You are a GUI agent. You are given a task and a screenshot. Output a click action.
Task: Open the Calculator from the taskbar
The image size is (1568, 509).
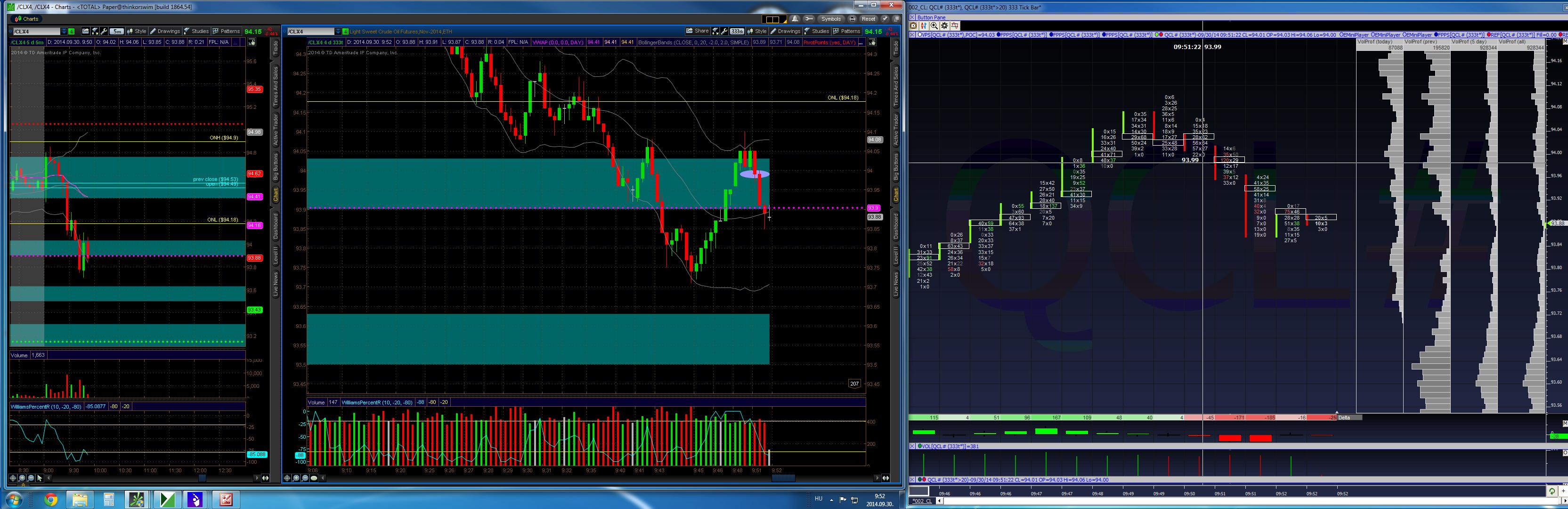click(108, 500)
